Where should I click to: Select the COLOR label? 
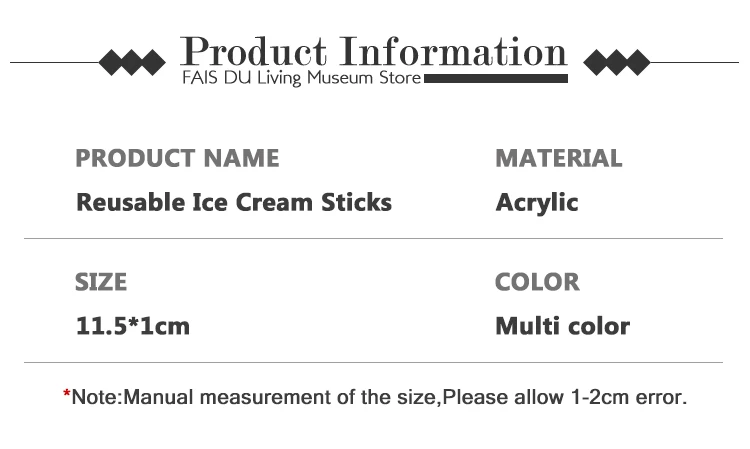click(x=537, y=282)
